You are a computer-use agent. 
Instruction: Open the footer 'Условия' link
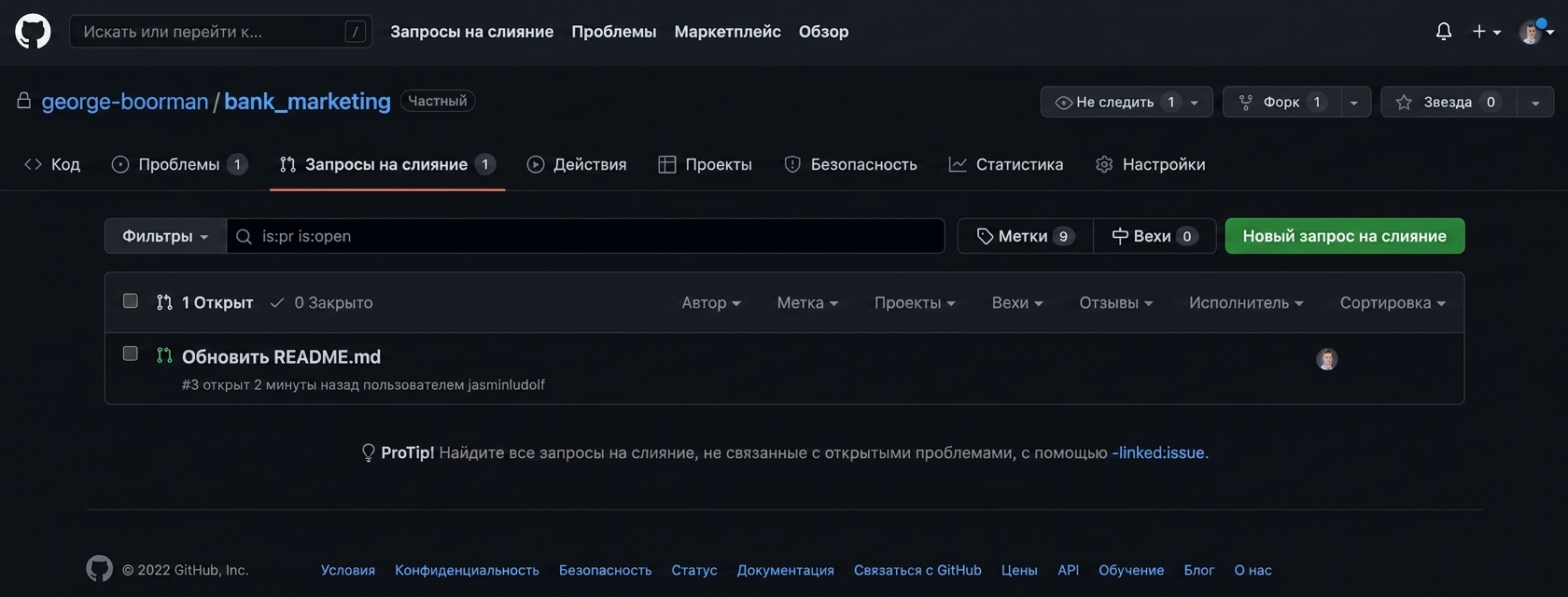(348, 570)
